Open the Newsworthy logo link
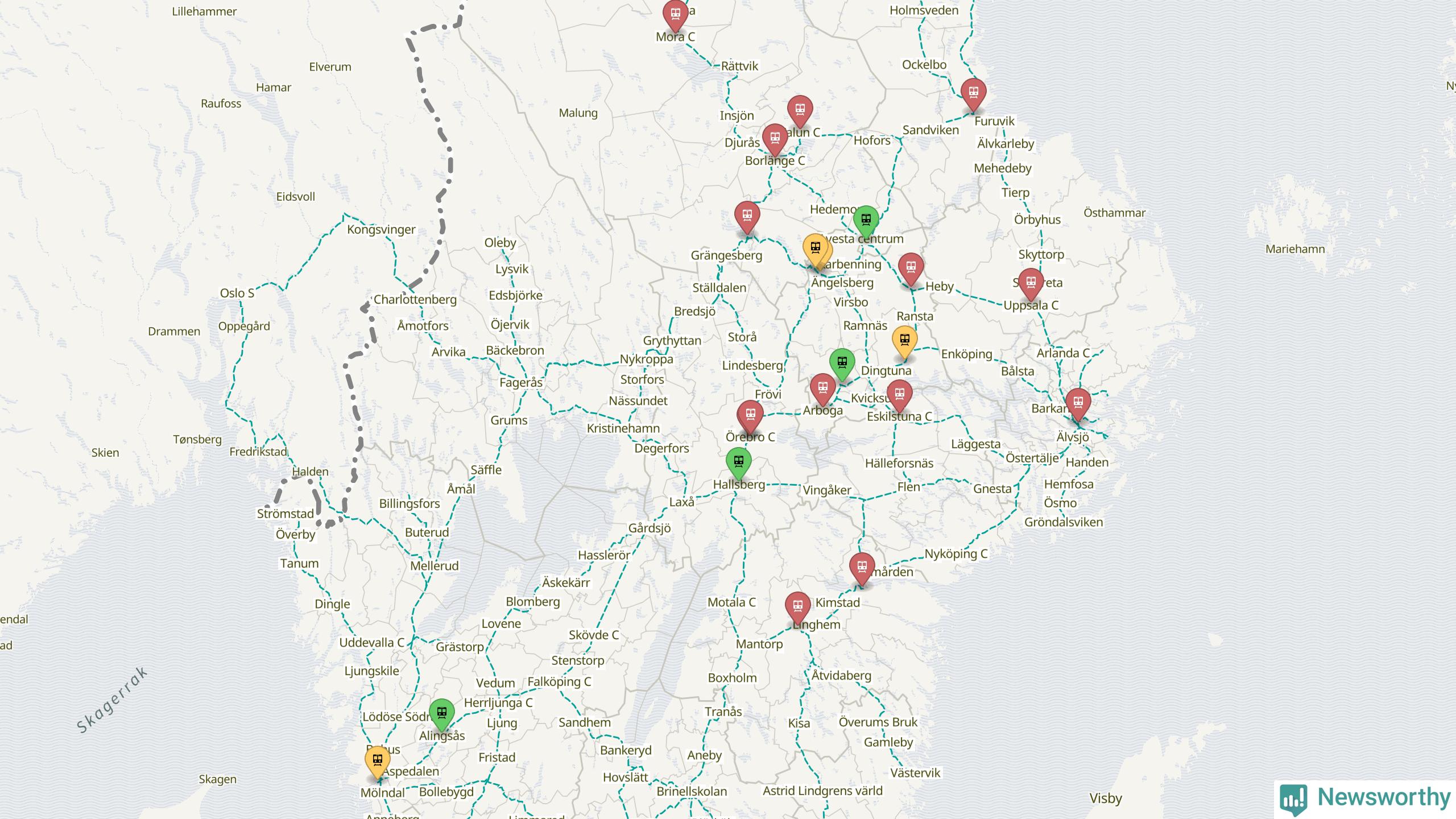The height and width of the screenshot is (819, 1456). click(1366, 798)
